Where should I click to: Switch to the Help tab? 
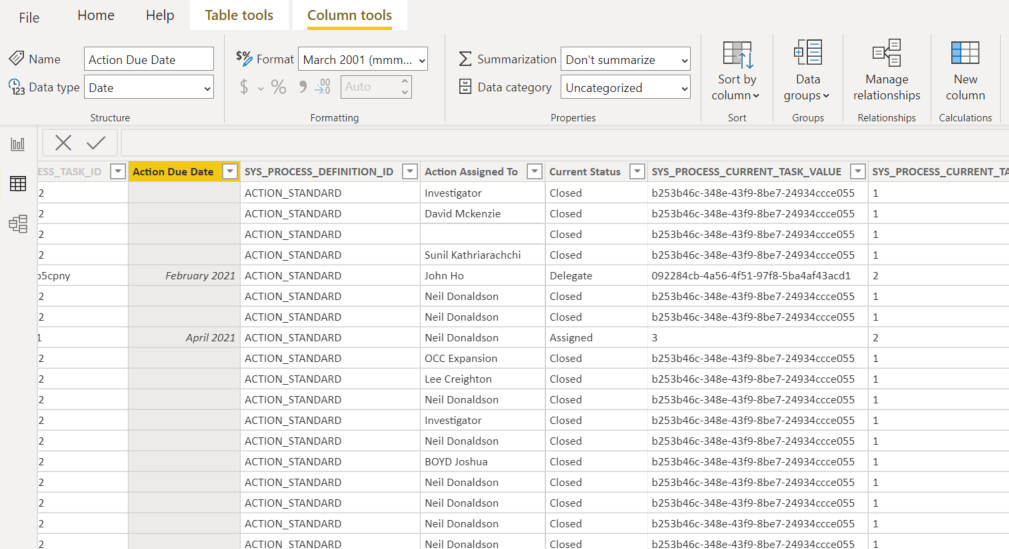click(160, 15)
